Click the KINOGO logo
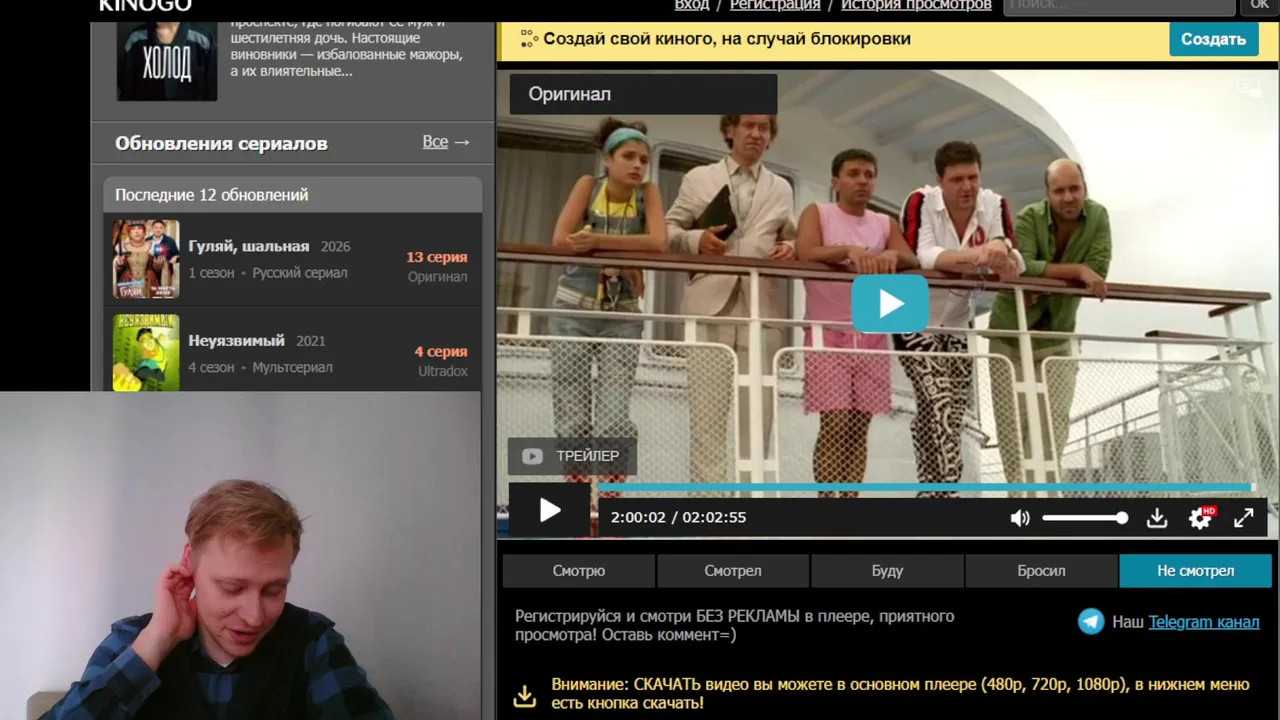 (x=145, y=6)
